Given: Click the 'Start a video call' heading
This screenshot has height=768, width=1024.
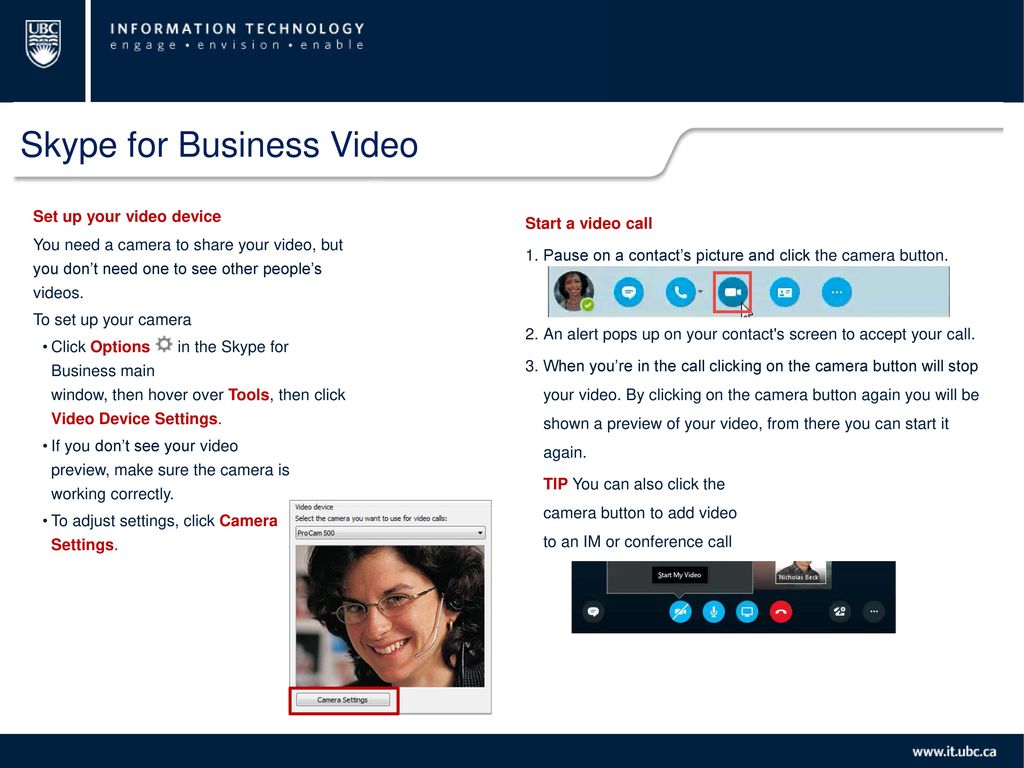Looking at the screenshot, I should [588, 223].
